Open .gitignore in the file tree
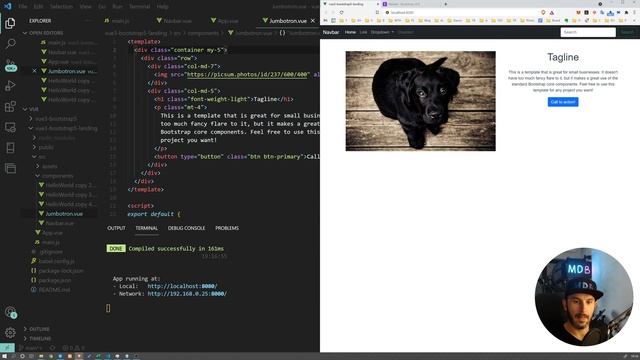Screen dimensions: 640x360 (x=47, y=252)
